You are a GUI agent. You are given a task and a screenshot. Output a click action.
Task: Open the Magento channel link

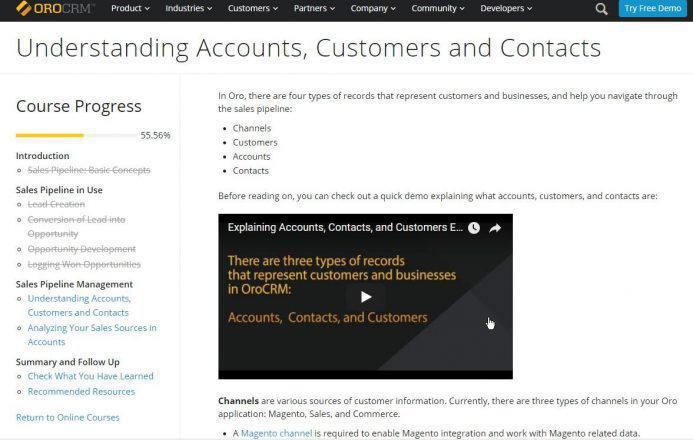coord(276,433)
